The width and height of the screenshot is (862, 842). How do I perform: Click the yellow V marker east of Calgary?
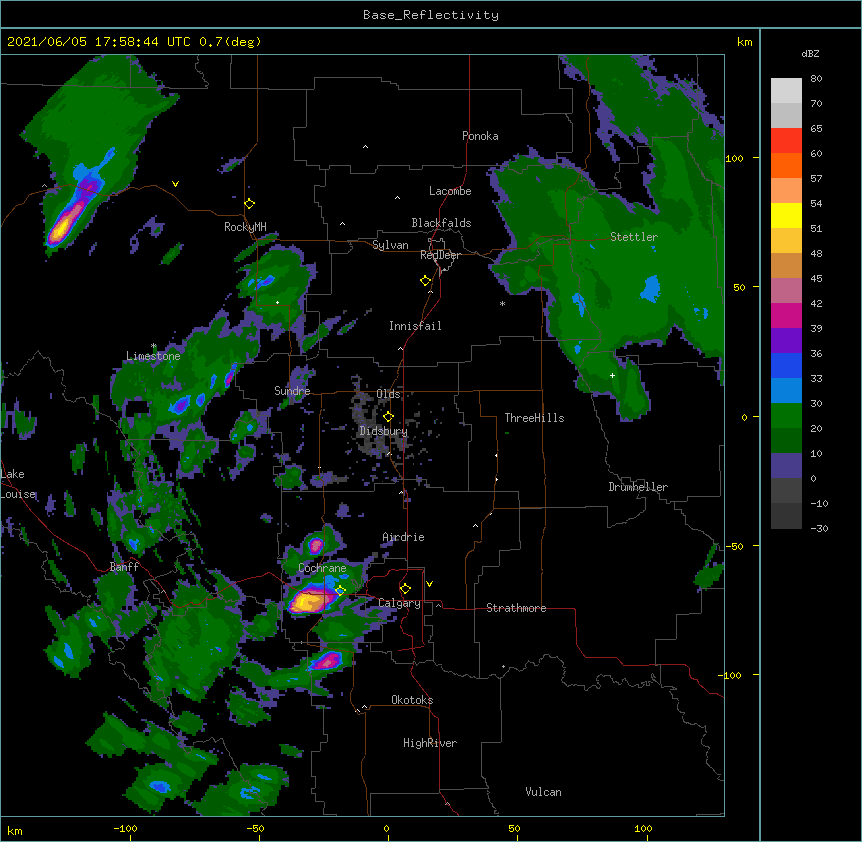429,584
